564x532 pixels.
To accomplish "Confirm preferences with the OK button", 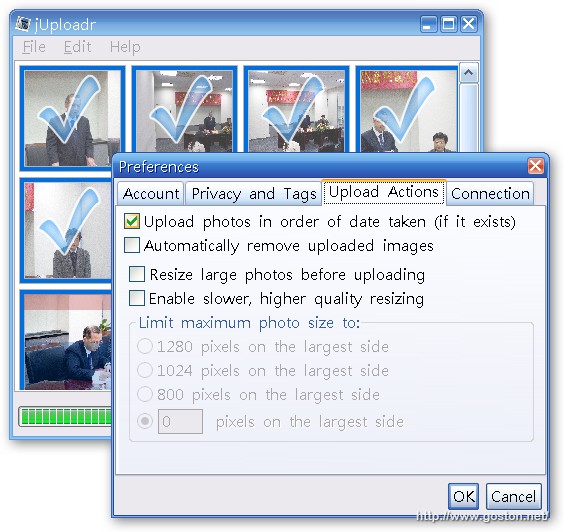I will pos(463,496).
